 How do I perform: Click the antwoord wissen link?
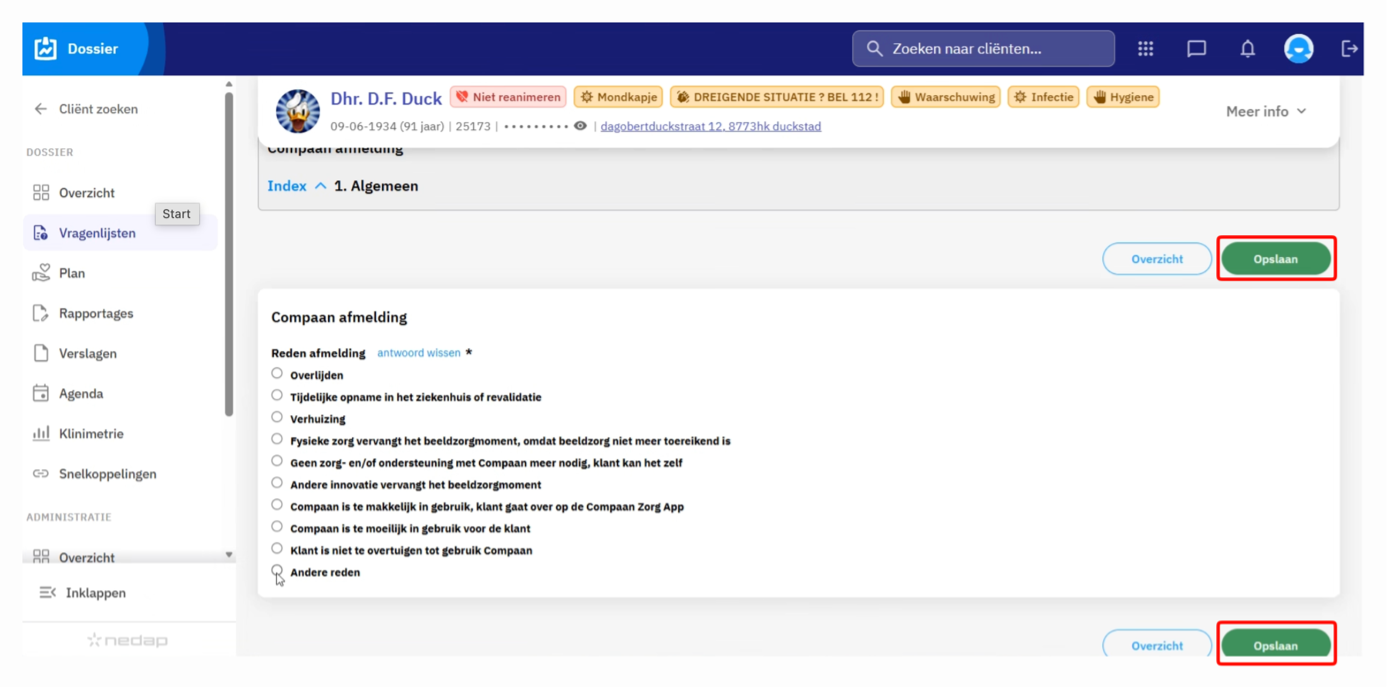pos(419,353)
